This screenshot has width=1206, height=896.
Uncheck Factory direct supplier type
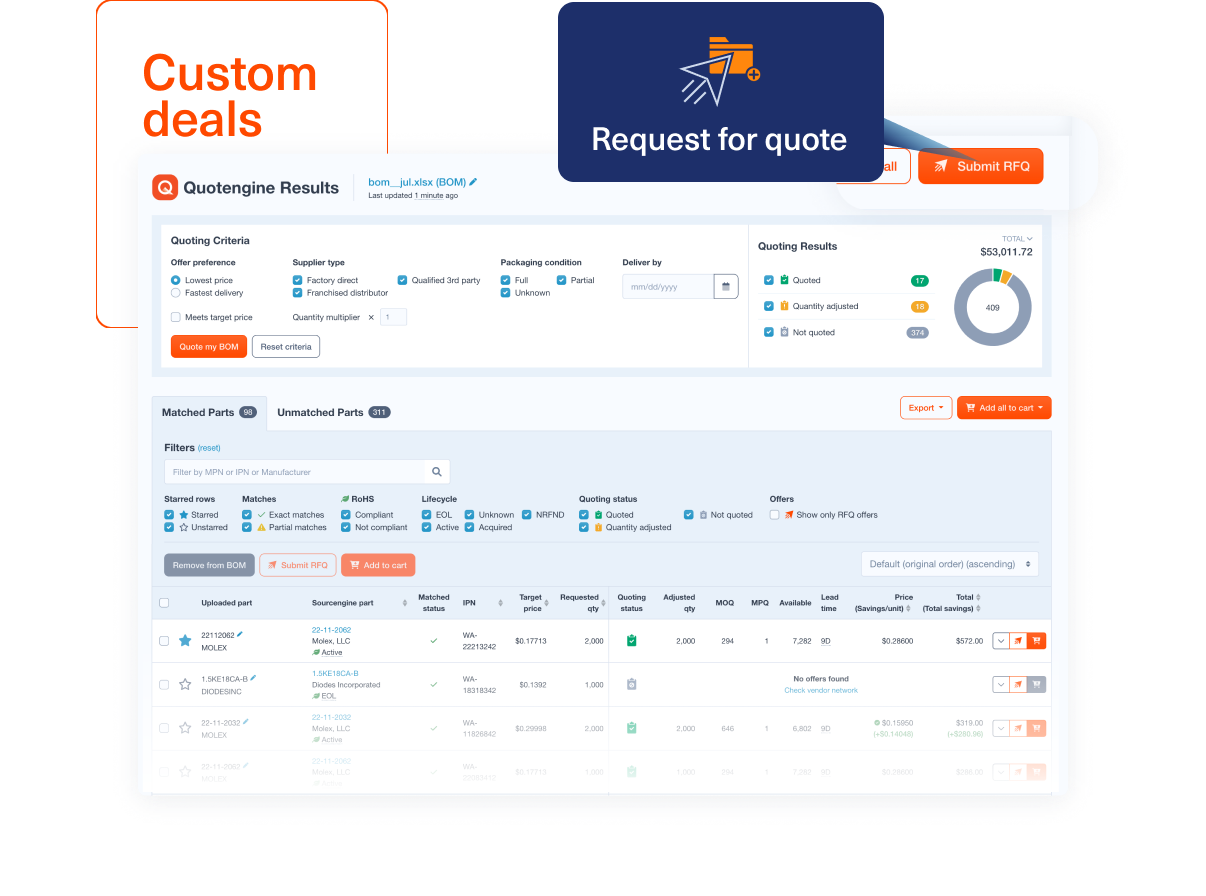point(298,280)
